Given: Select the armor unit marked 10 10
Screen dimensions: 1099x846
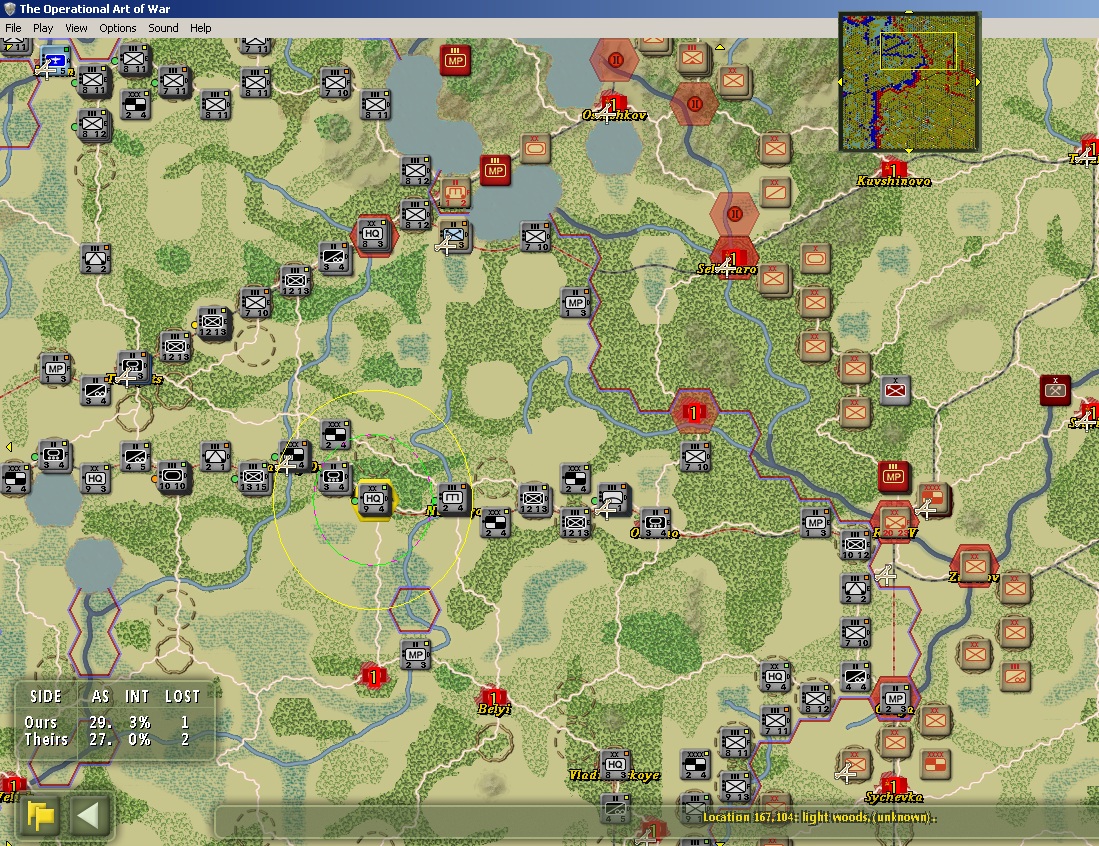Looking at the screenshot, I should coord(173,477).
